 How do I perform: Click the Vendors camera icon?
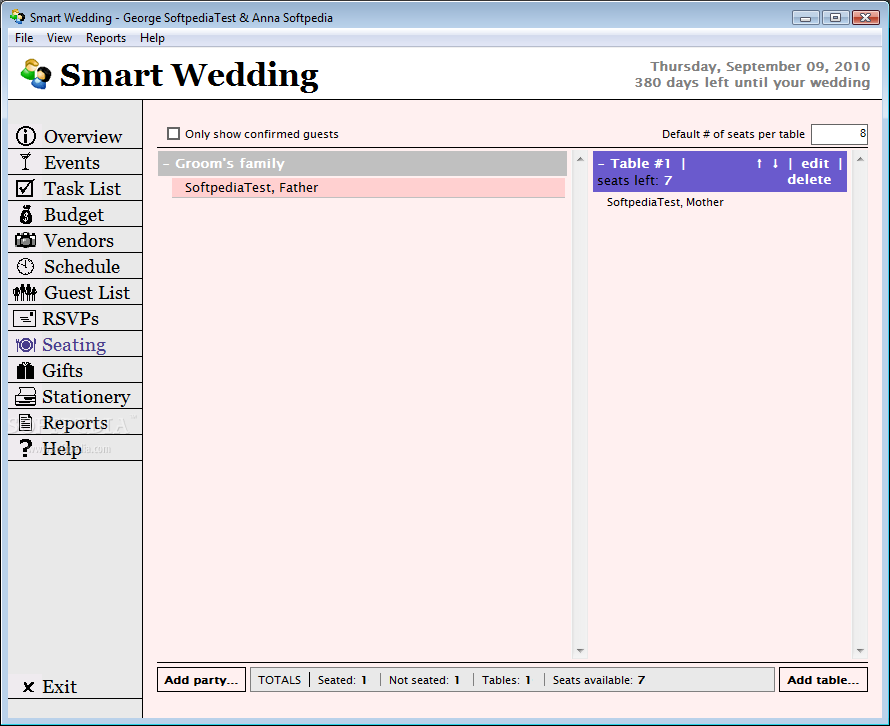pos(25,240)
